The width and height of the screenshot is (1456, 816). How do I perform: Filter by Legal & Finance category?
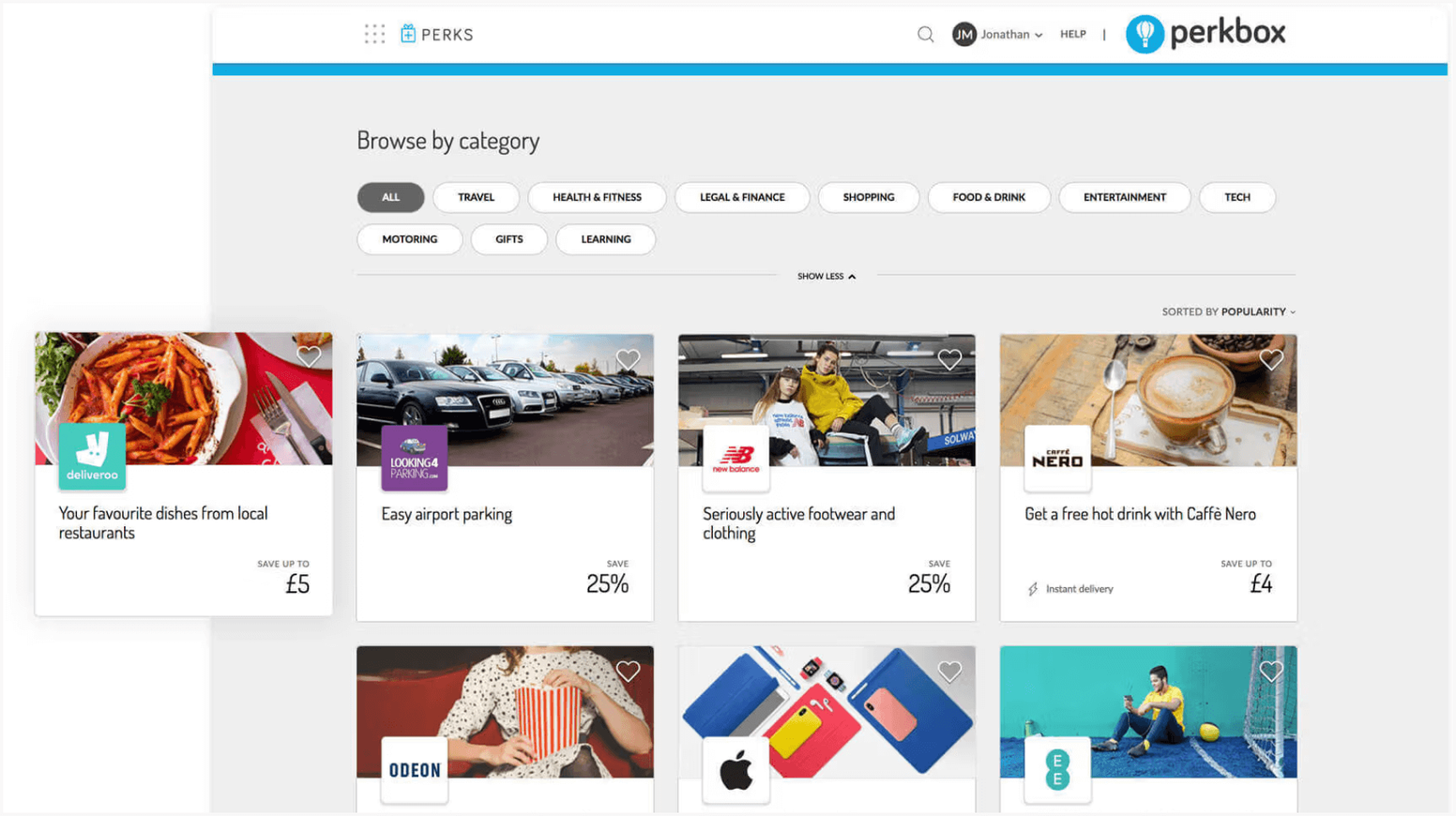click(742, 197)
